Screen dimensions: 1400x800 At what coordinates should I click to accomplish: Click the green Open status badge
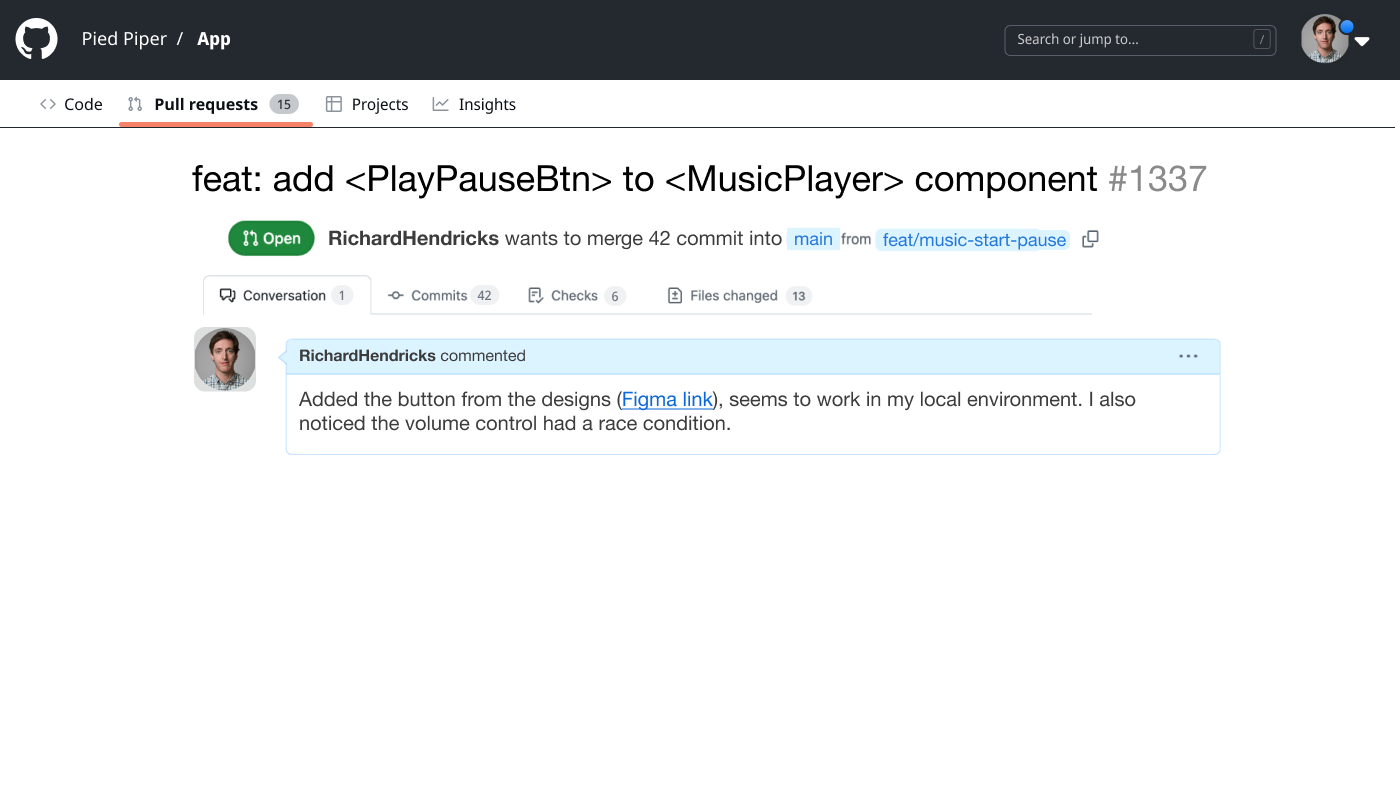coord(271,239)
